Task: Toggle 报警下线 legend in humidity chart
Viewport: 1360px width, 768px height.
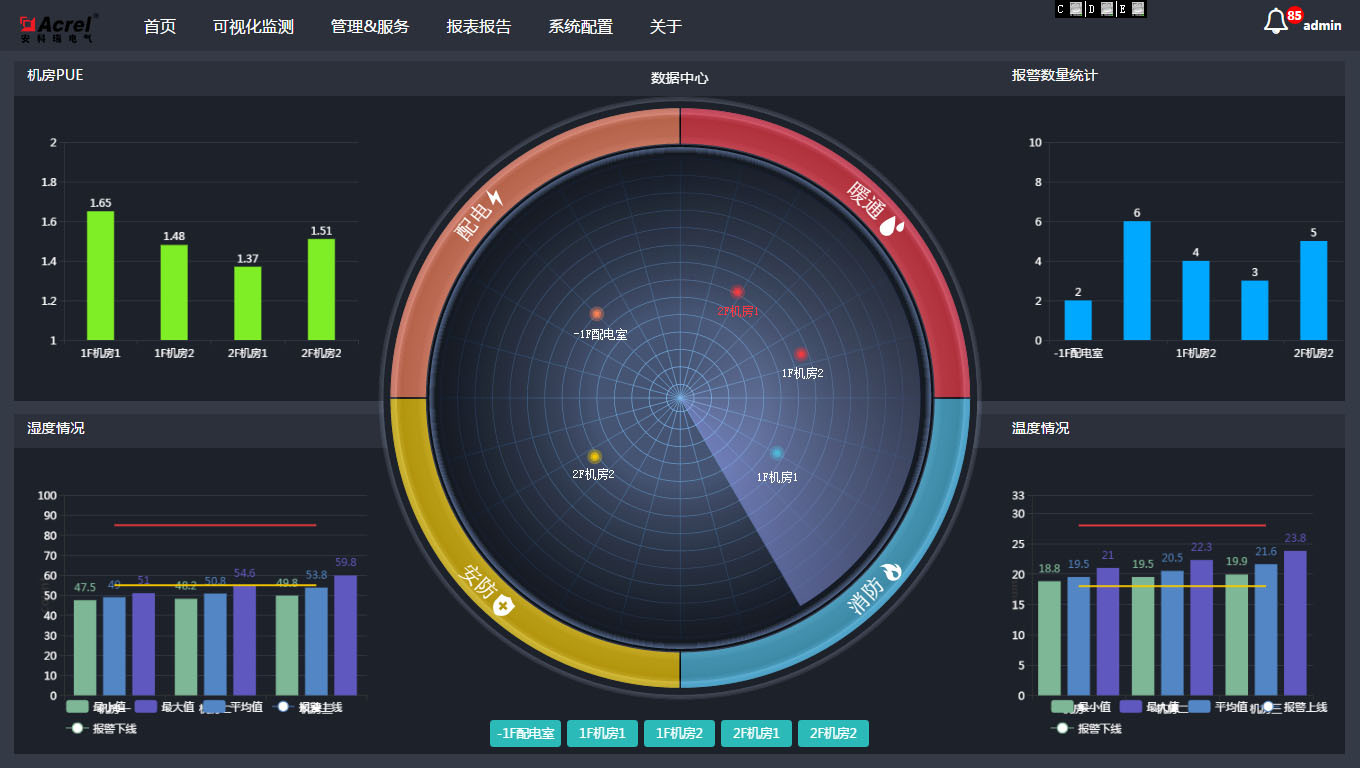Action: pyautogui.click(x=101, y=728)
